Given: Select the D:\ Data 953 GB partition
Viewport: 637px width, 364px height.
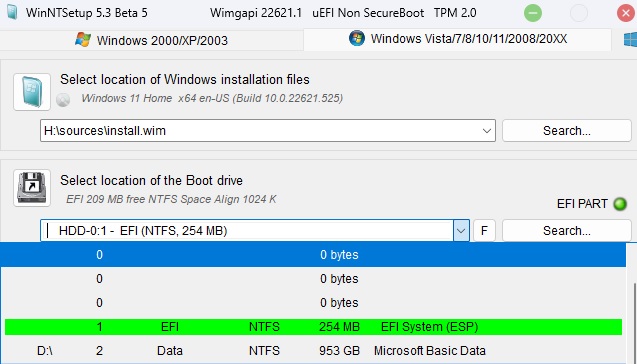Looking at the screenshot, I should tap(313, 351).
